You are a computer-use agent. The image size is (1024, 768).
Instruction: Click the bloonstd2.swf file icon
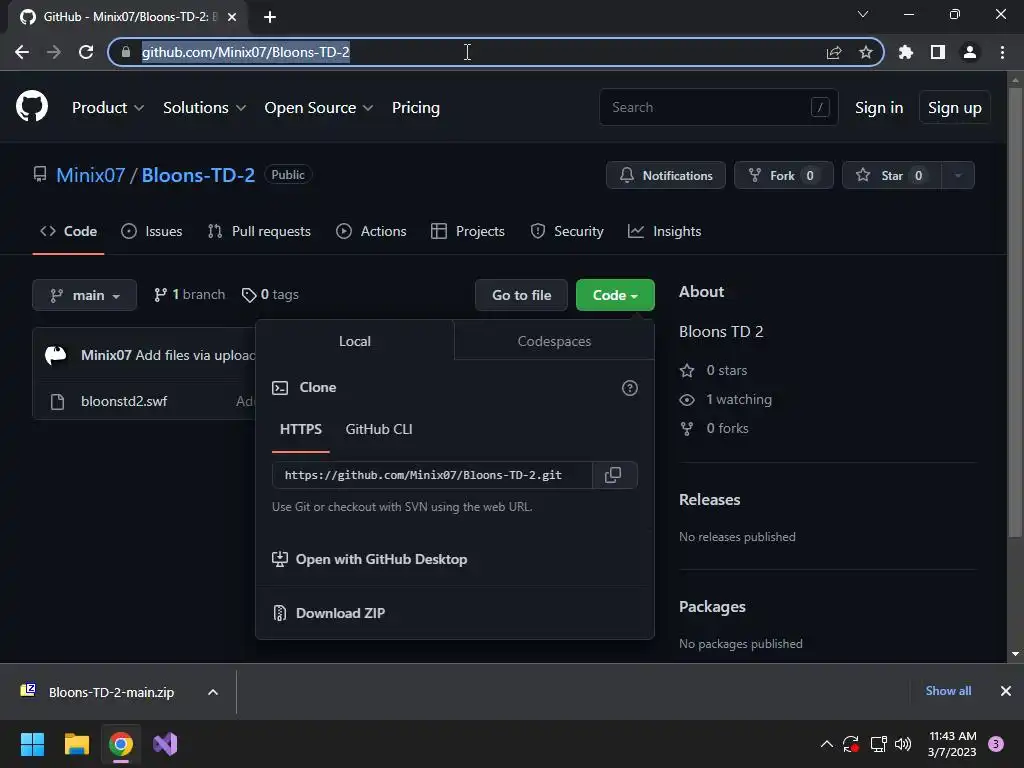[x=57, y=401]
